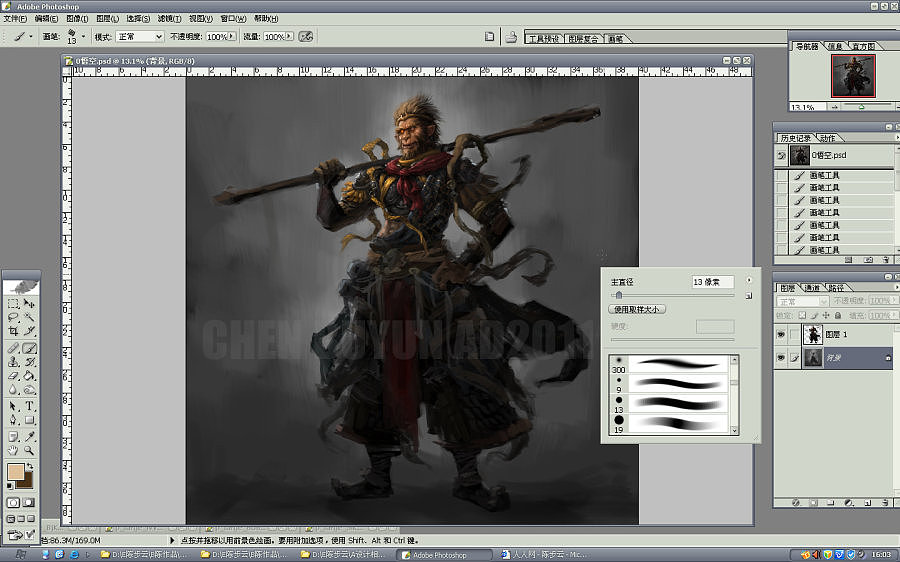
Task: Click the 主直径 pixel size input field
Action: click(x=712, y=283)
